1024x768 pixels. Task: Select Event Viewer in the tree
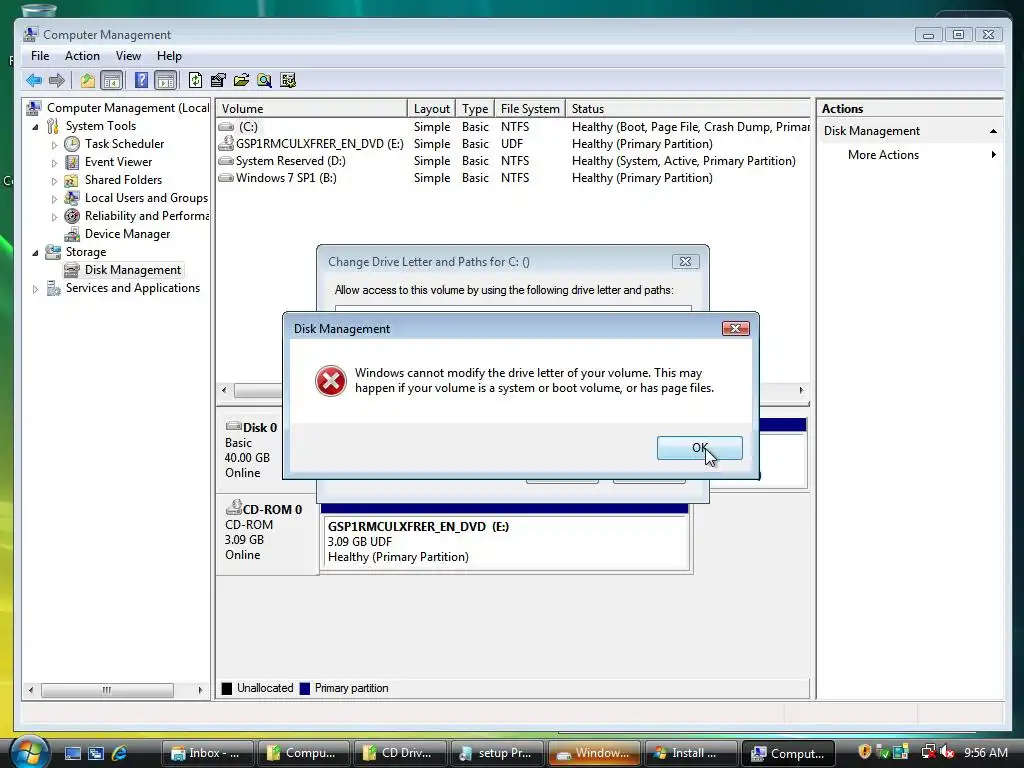(x=118, y=162)
